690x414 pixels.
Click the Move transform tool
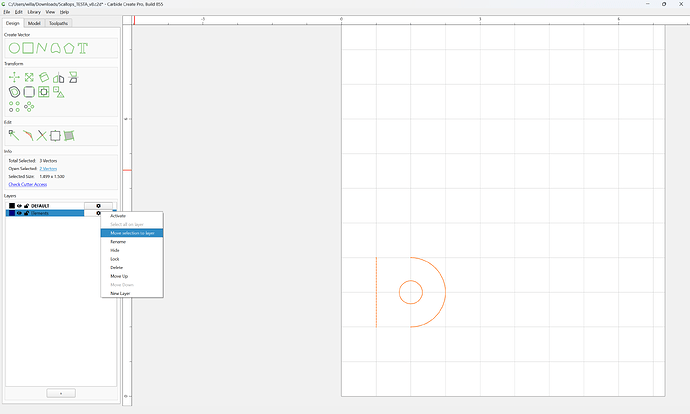point(14,77)
